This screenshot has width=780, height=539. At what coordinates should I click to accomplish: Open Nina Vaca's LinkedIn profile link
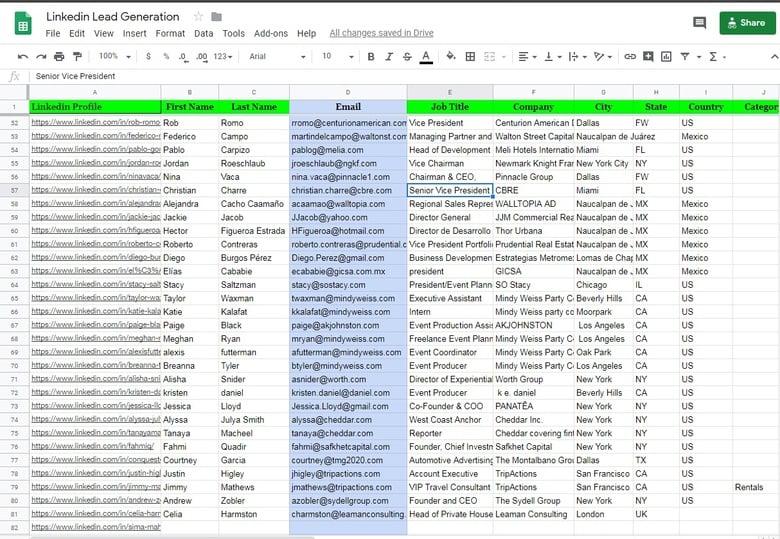[x=96, y=176]
